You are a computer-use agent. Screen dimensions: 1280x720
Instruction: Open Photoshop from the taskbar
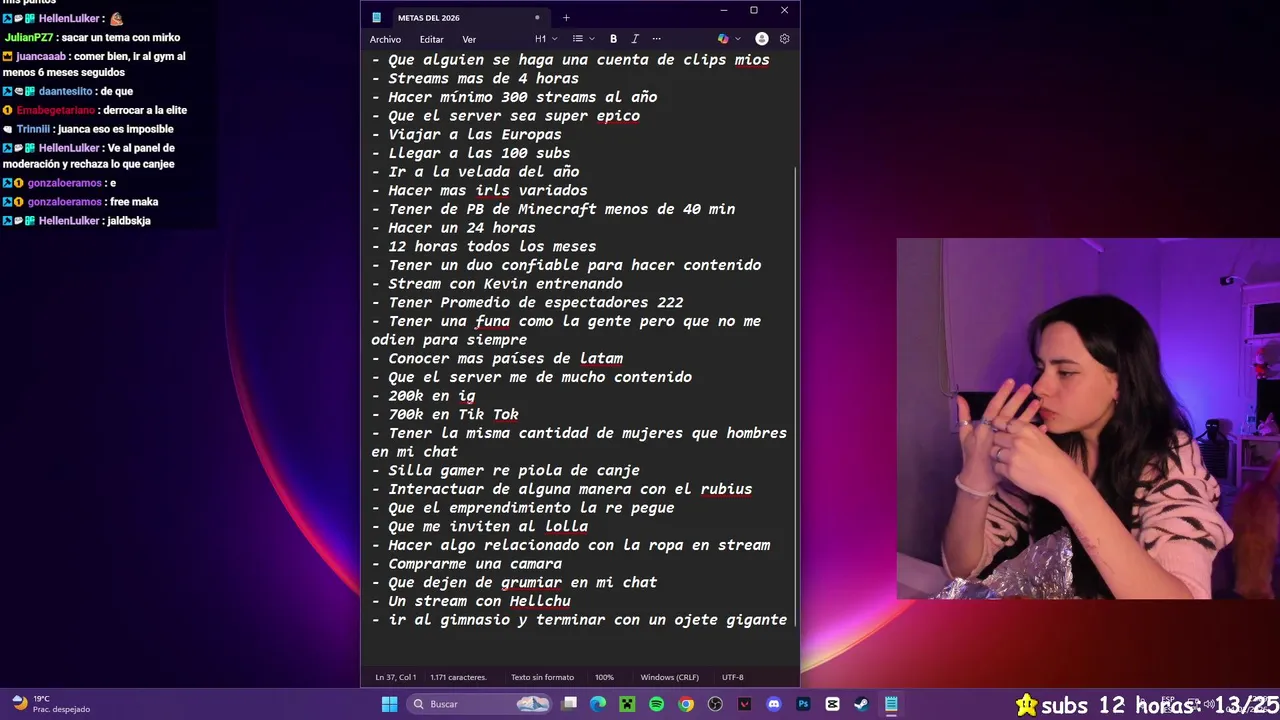point(803,704)
